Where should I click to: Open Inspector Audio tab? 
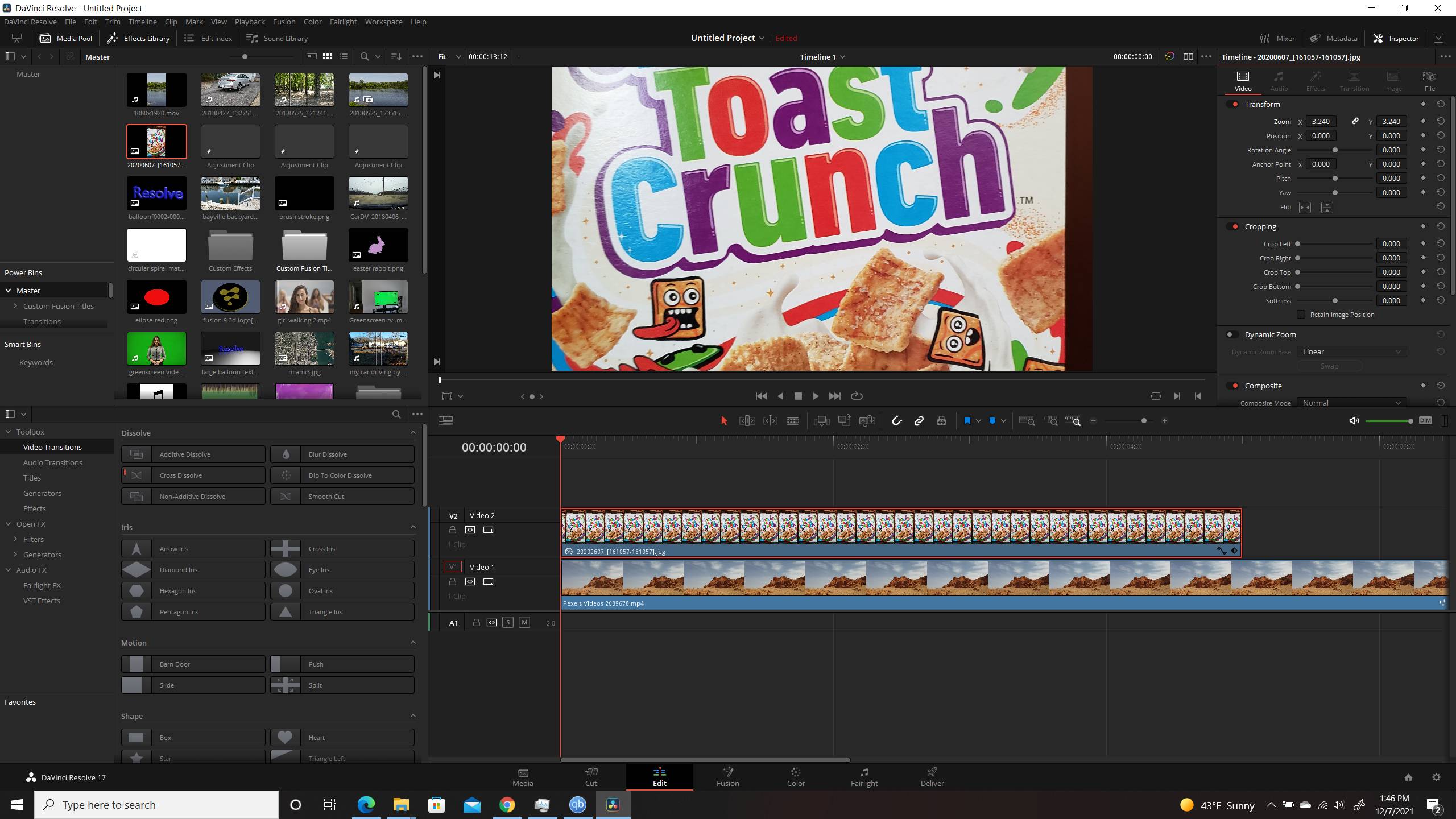coord(1279,81)
